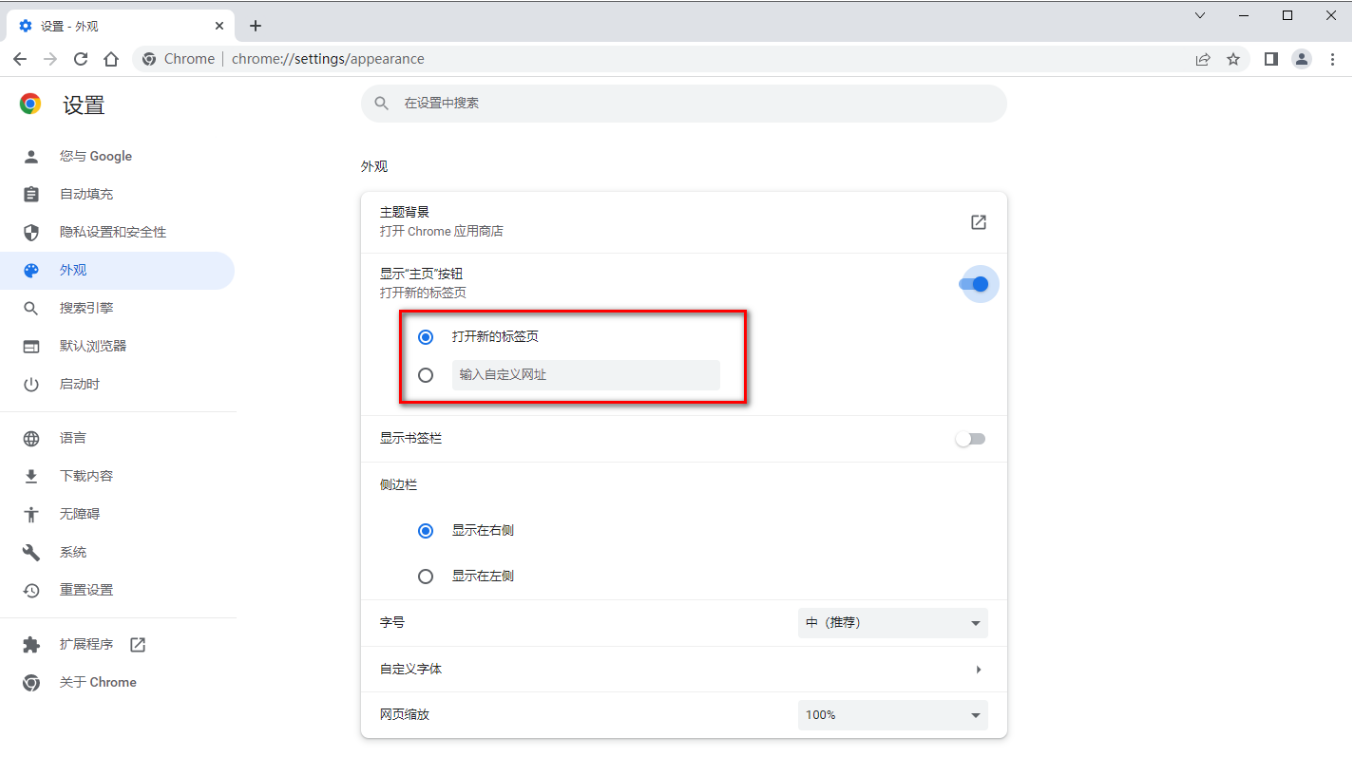The image size is (1352, 768).
Task: Select 打开新的标签页 radio button
Action: [x=426, y=337]
